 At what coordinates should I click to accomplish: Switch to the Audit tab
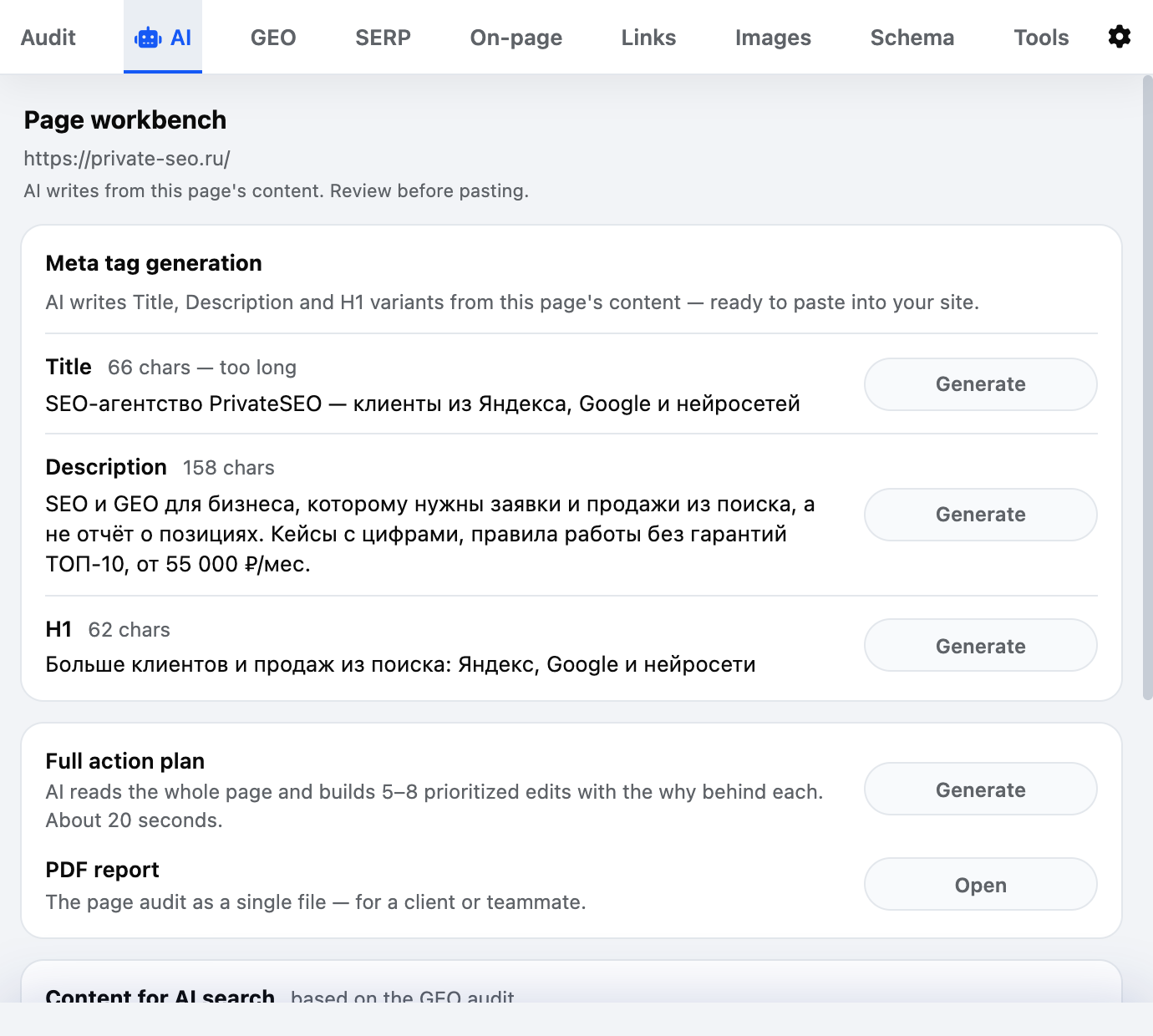[x=48, y=38]
